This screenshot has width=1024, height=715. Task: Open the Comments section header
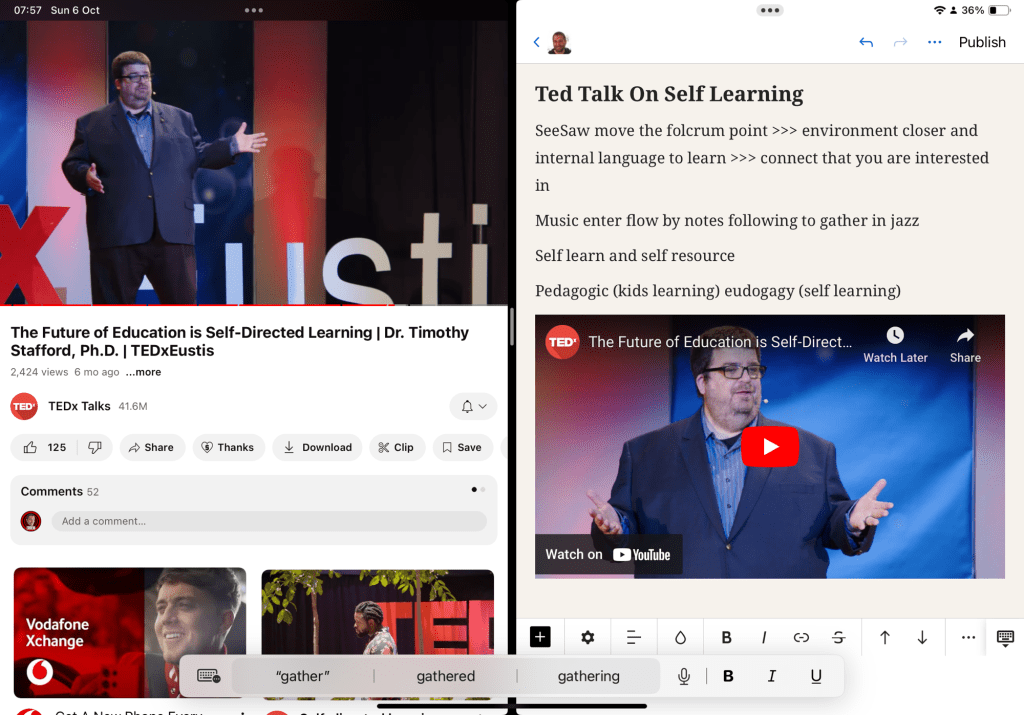(x=59, y=491)
